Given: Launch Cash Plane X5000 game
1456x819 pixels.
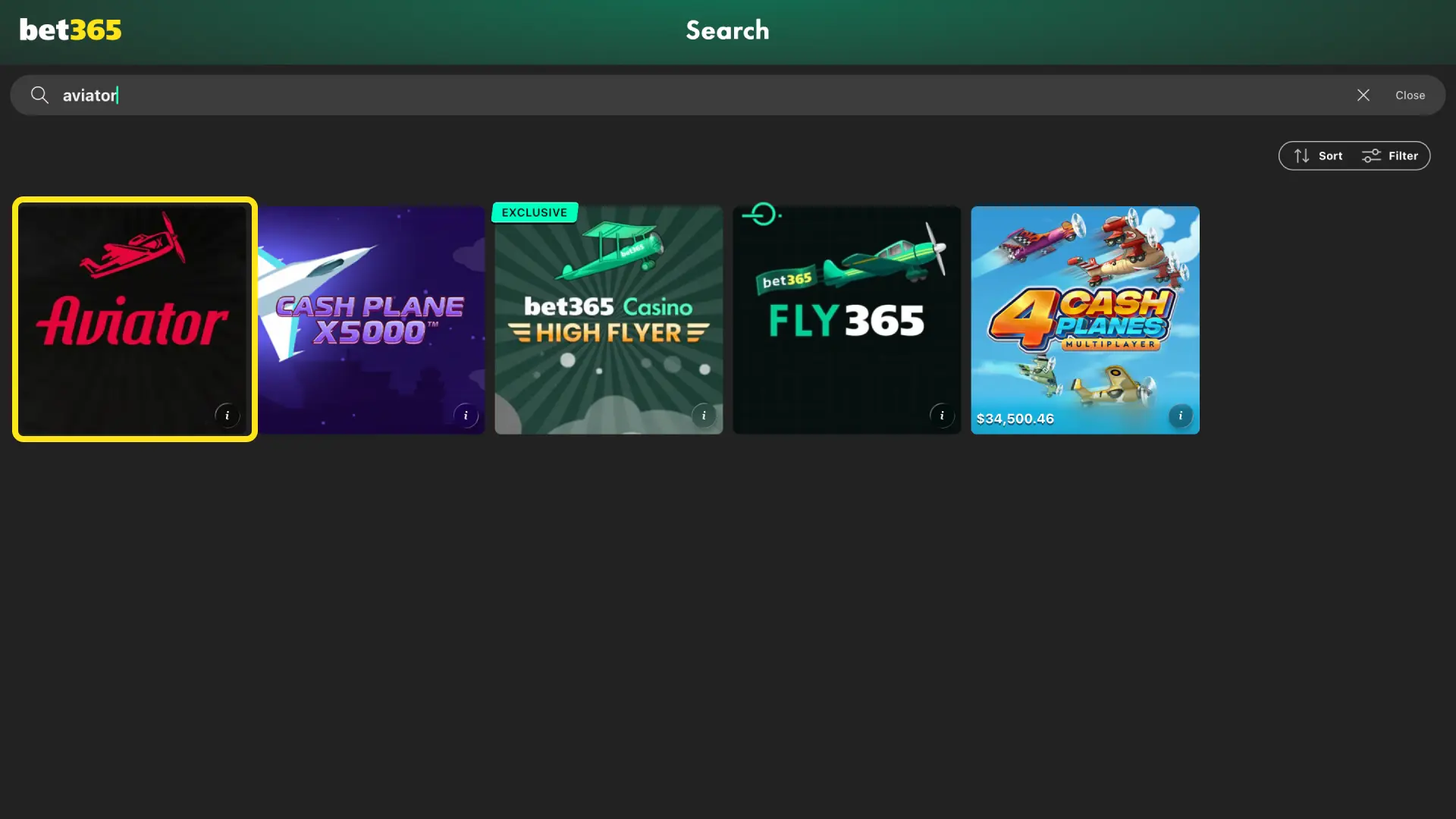Looking at the screenshot, I should coord(371,319).
